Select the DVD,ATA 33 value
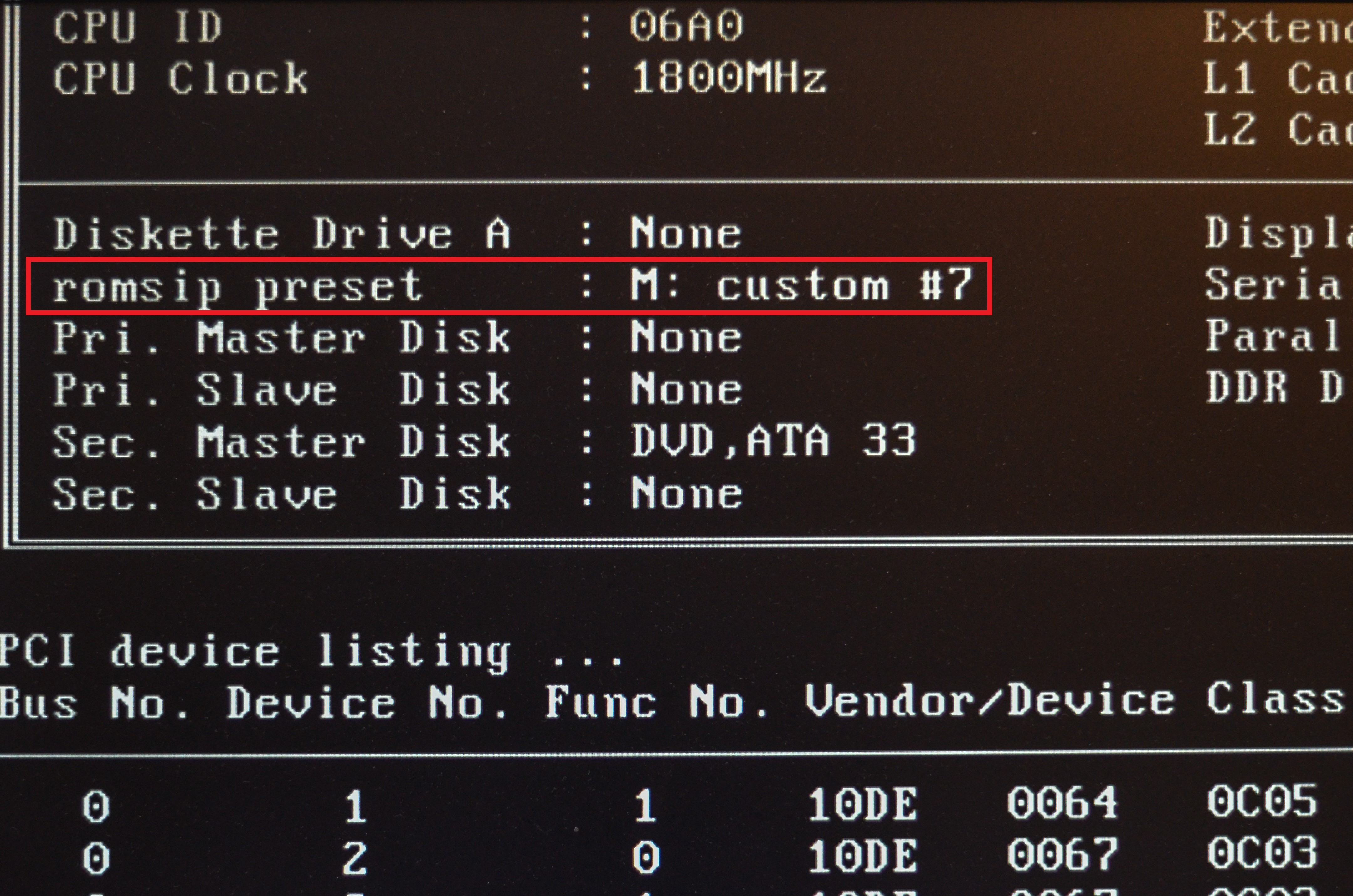1353x896 pixels. (773, 441)
